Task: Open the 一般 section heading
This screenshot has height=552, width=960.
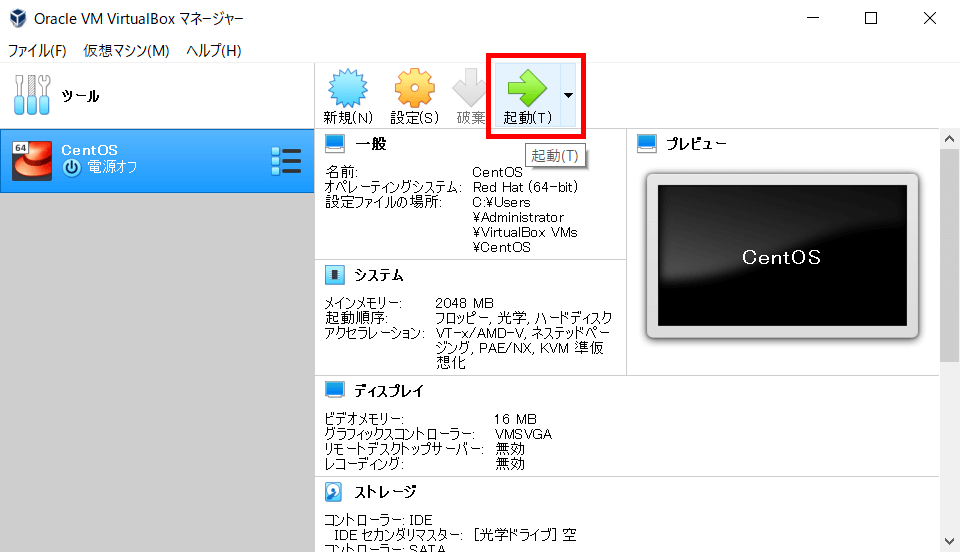Action: tap(371, 144)
